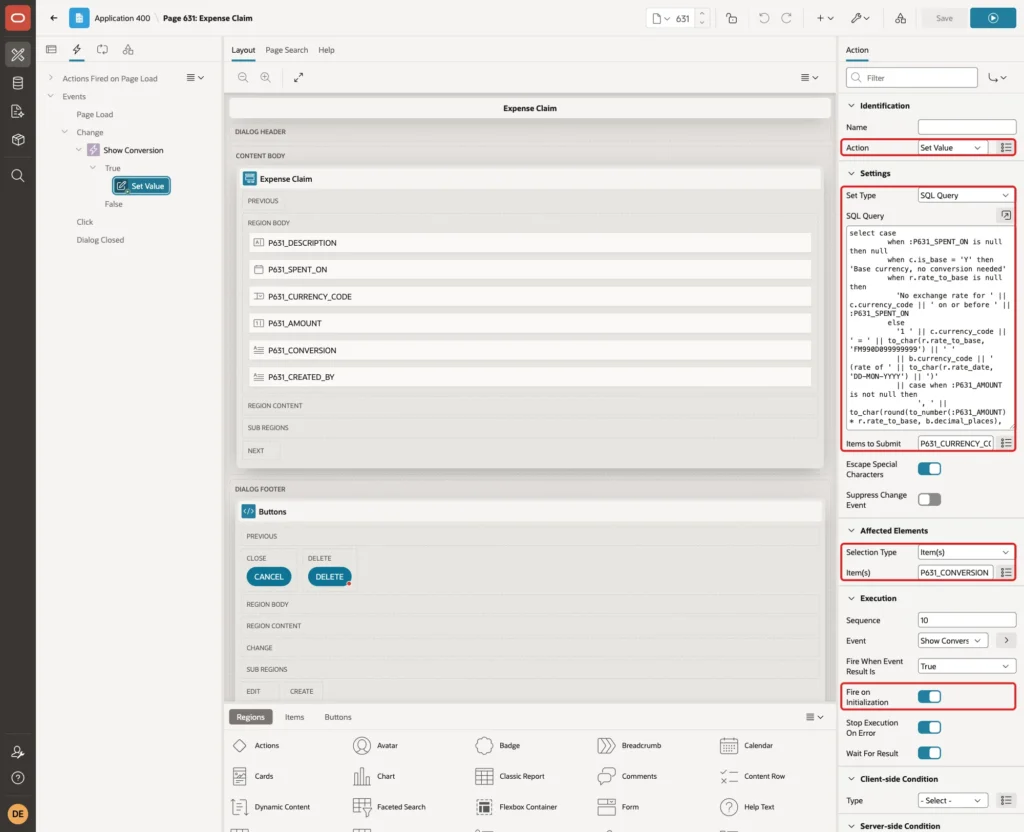Toggle Wait For Result switch
Screen dimensions: 1024x832
(x=929, y=753)
